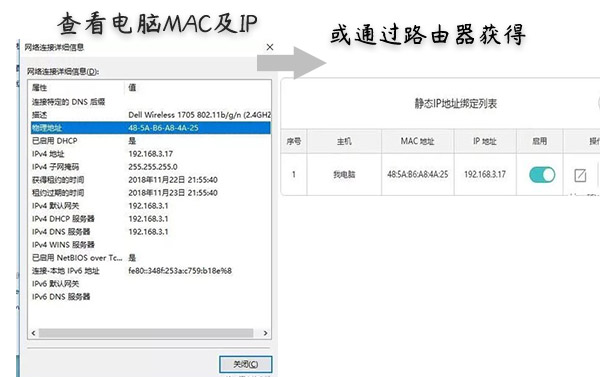The image size is (600, 377).
Task: Click the fe80 IPv6 address value
Action: click(x=180, y=271)
